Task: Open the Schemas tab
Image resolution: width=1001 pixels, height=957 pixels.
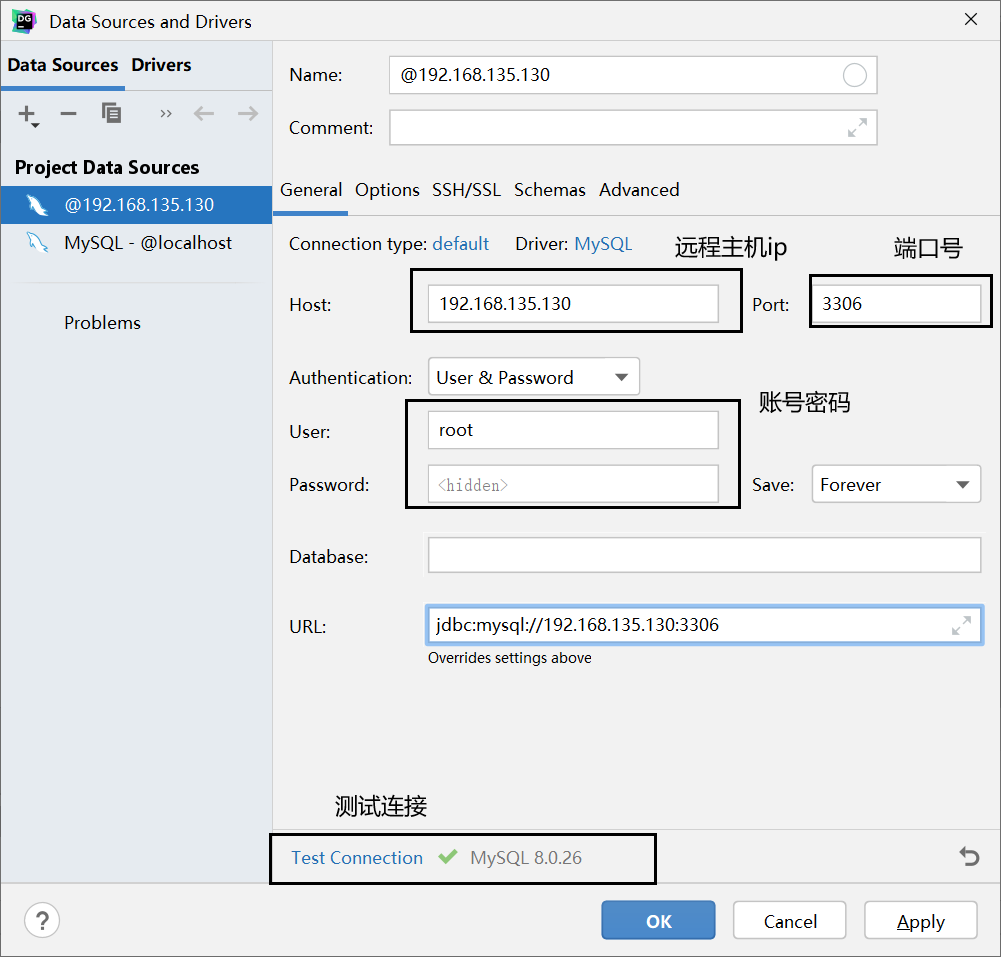Action: point(549,190)
